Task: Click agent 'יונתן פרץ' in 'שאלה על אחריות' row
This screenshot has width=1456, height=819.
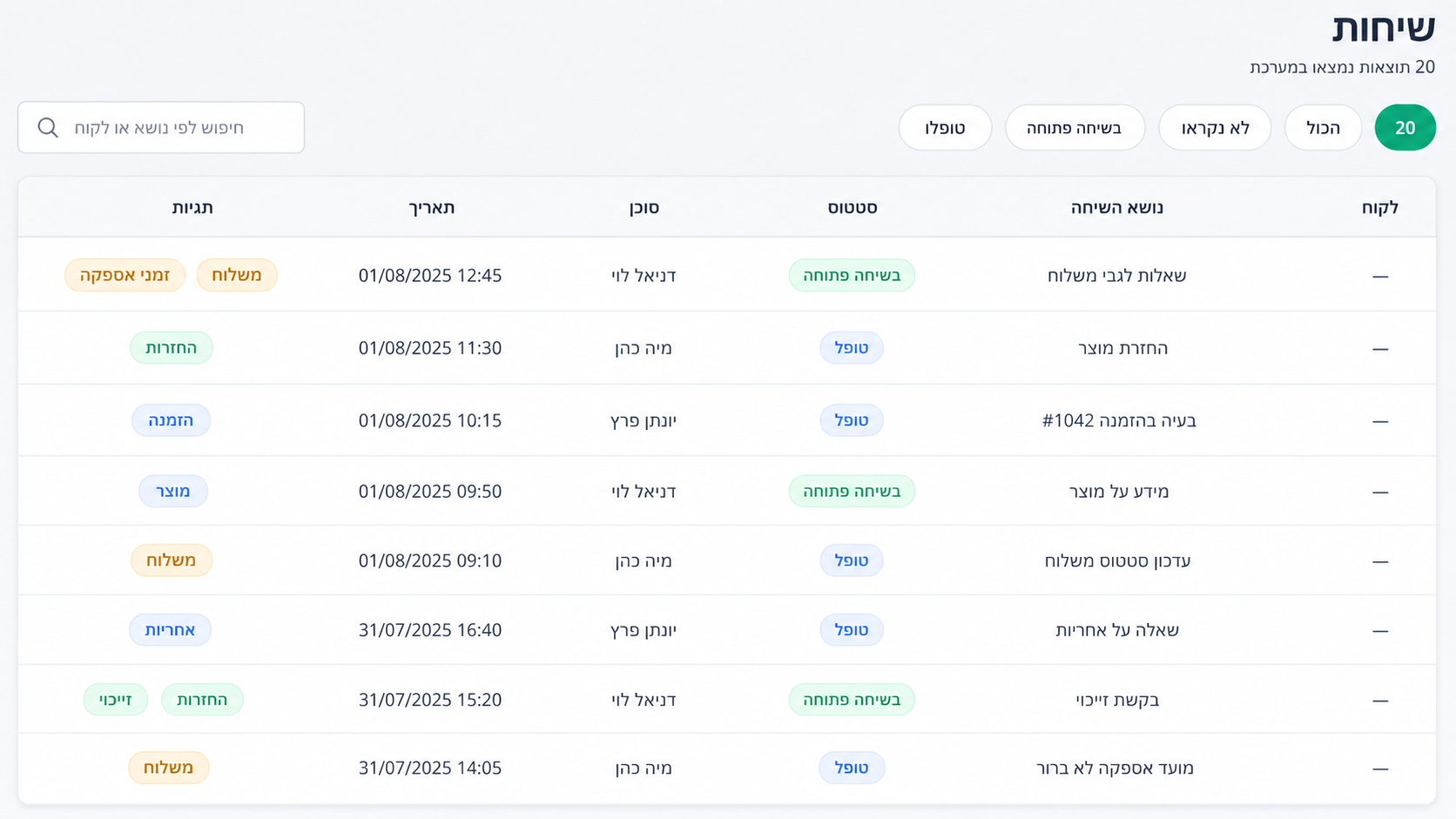Action: point(644,630)
